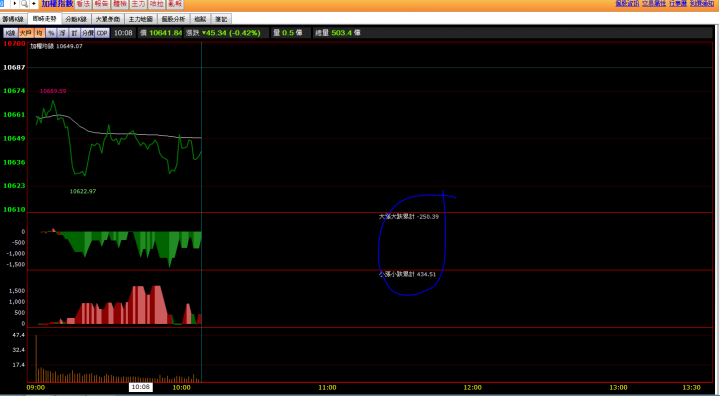This screenshot has width=720, height=396.
Task: Switch to the 筆記 tab
Action: point(222,19)
